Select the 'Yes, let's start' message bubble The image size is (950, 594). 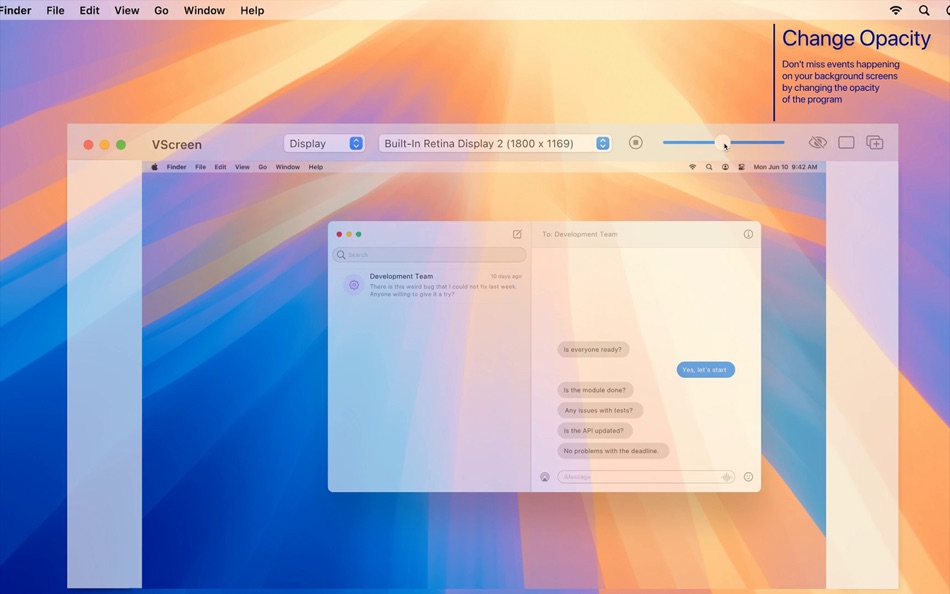tap(706, 369)
